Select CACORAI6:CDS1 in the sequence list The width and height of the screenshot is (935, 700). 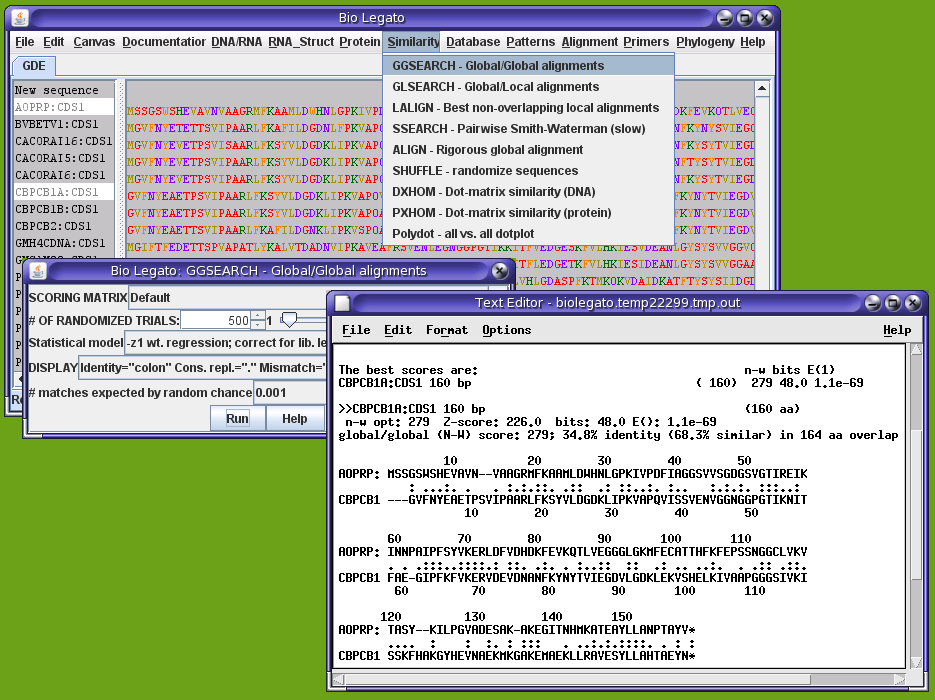point(64,175)
